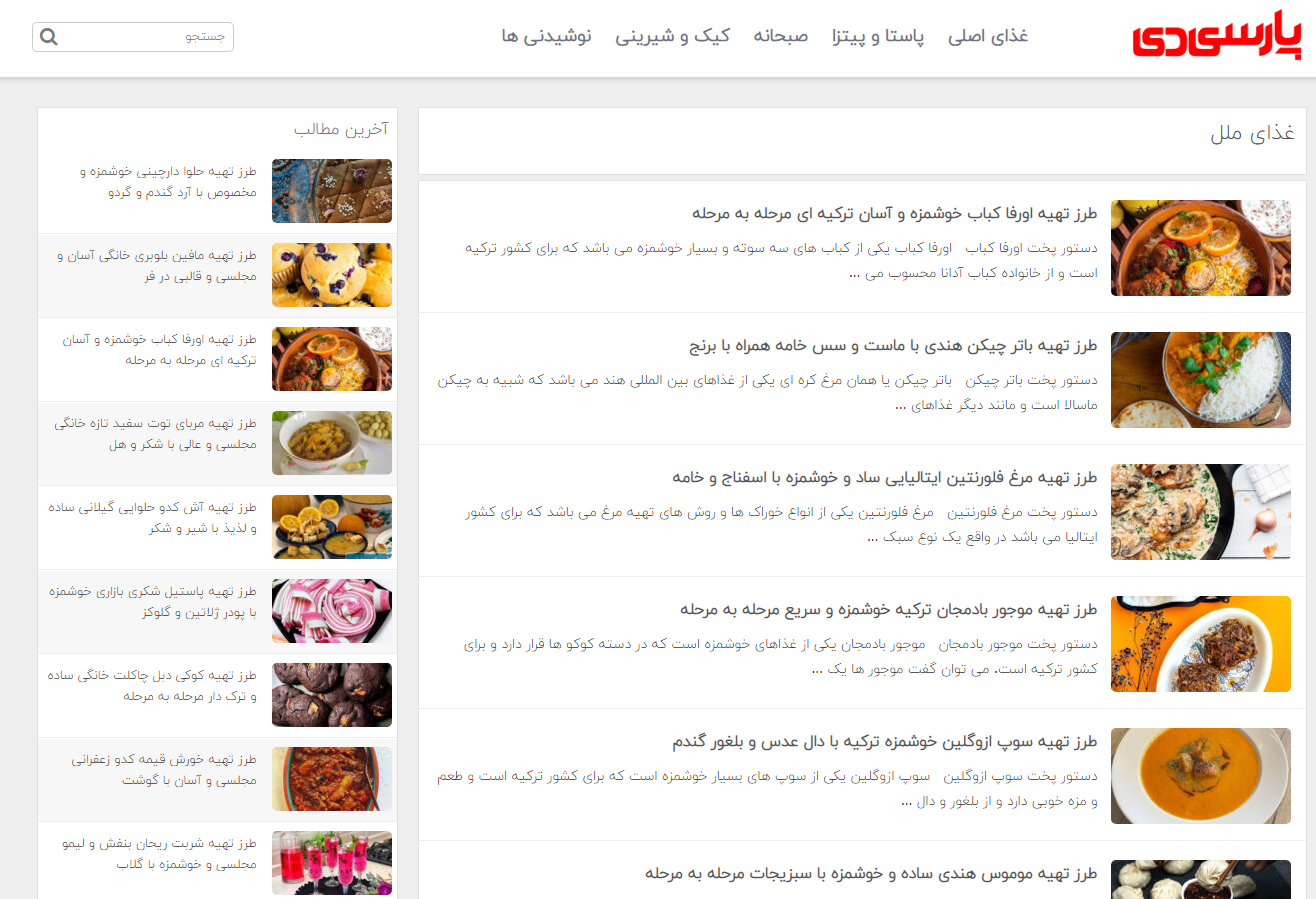
Task: Click the موجور بادمجان thumbnail image
Action: click(1201, 644)
